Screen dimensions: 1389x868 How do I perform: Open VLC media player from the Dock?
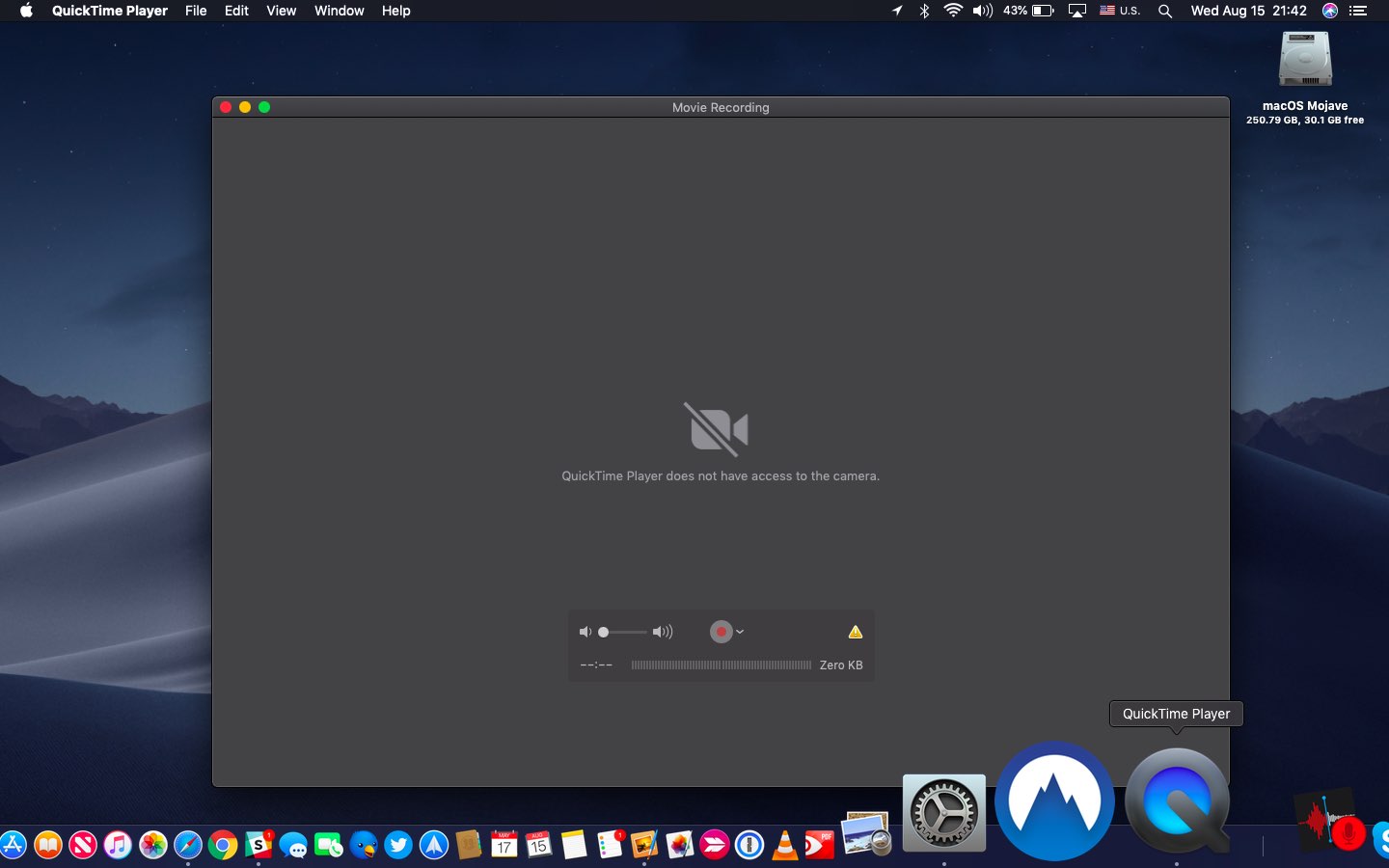(x=786, y=846)
